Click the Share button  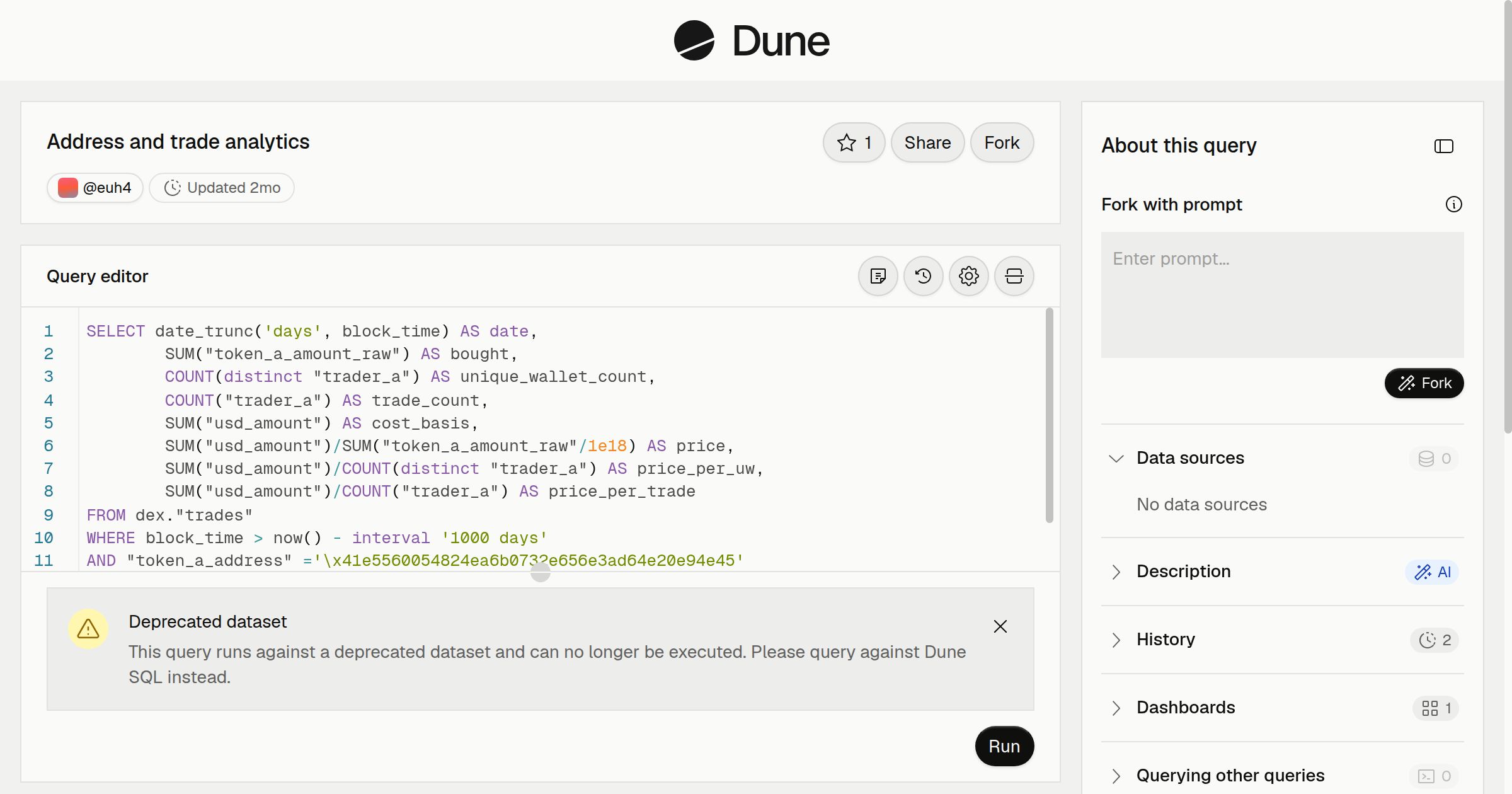[x=927, y=142]
